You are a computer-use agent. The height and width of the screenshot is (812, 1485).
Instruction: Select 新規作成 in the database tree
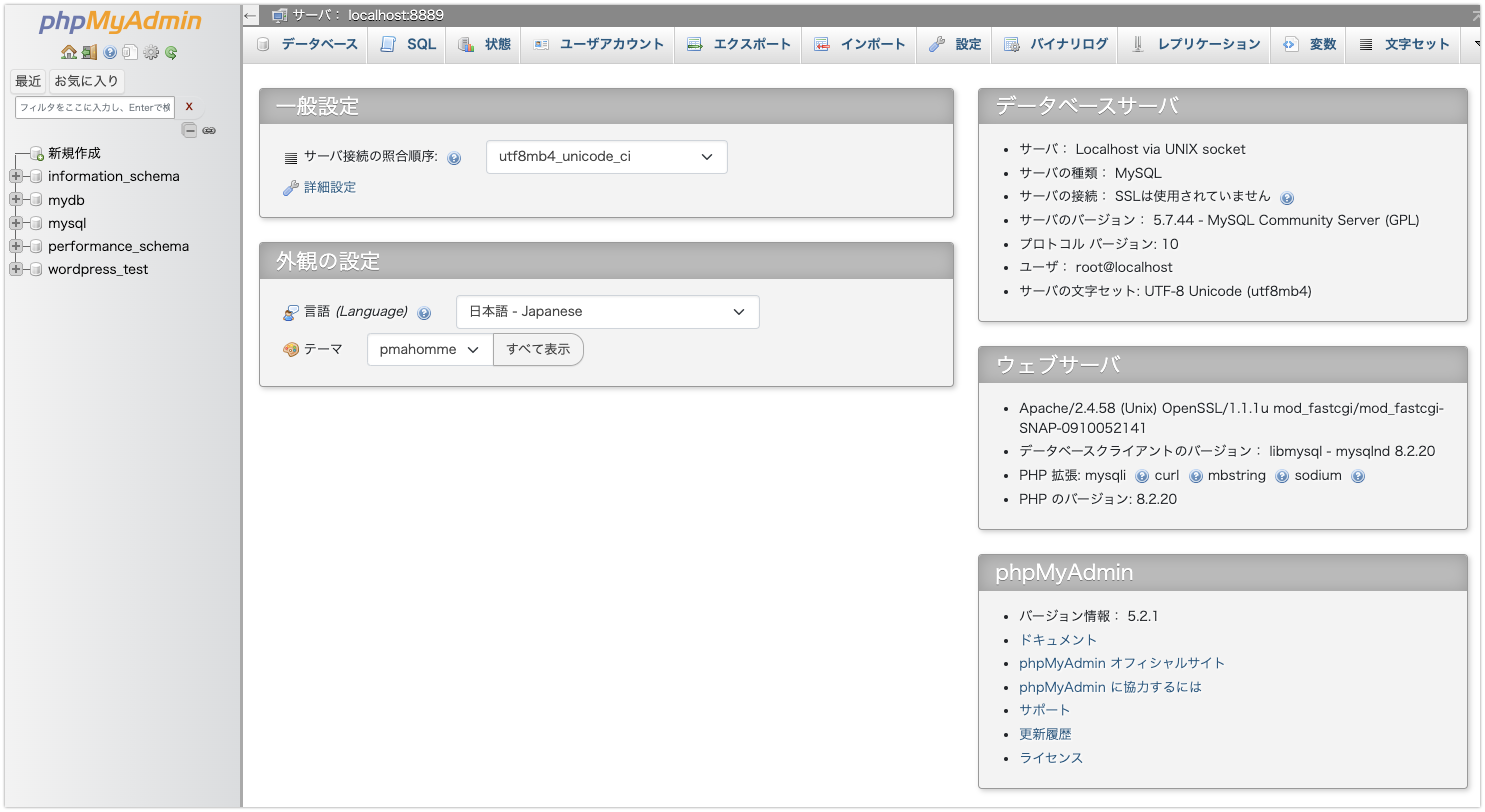[74, 153]
